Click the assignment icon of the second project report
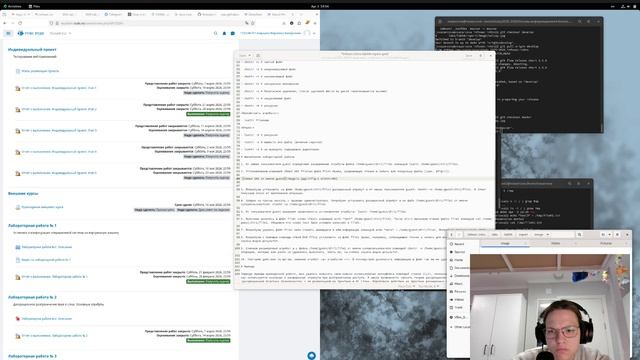Screen dimensions: 640x360 pyautogui.click(x=18, y=109)
